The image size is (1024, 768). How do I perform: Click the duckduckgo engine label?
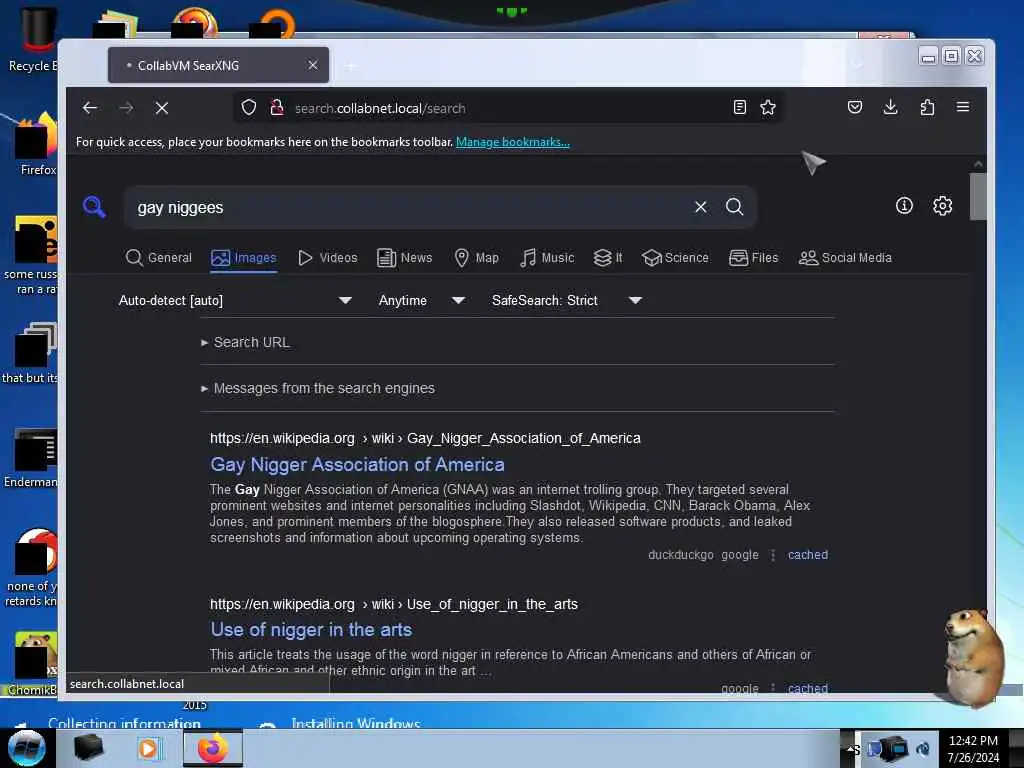[x=680, y=554]
